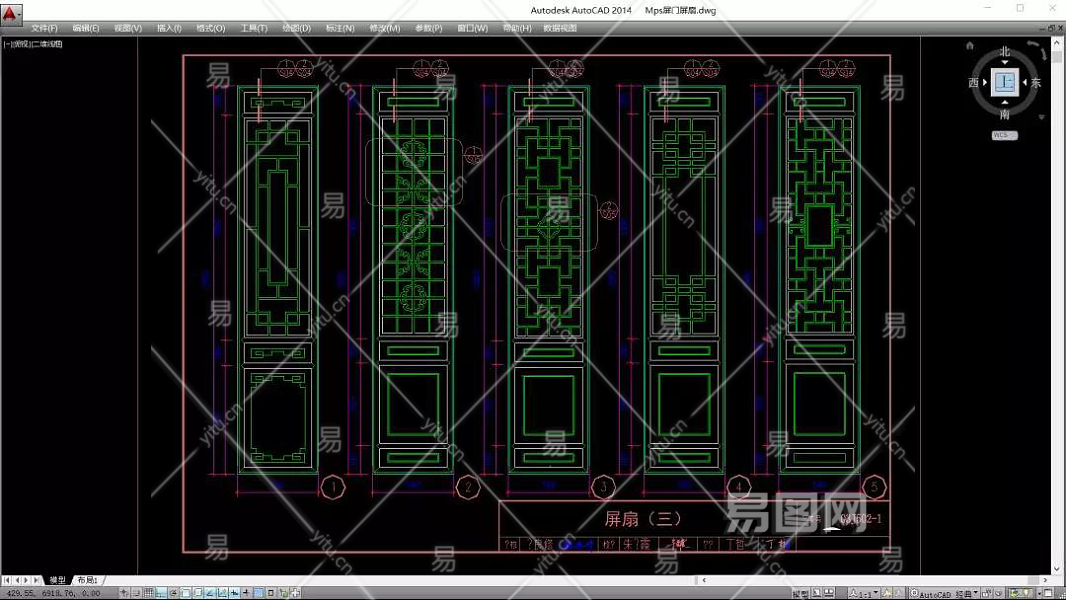
Task: Switch to the 布局1 layout tab
Action: click(x=87, y=580)
